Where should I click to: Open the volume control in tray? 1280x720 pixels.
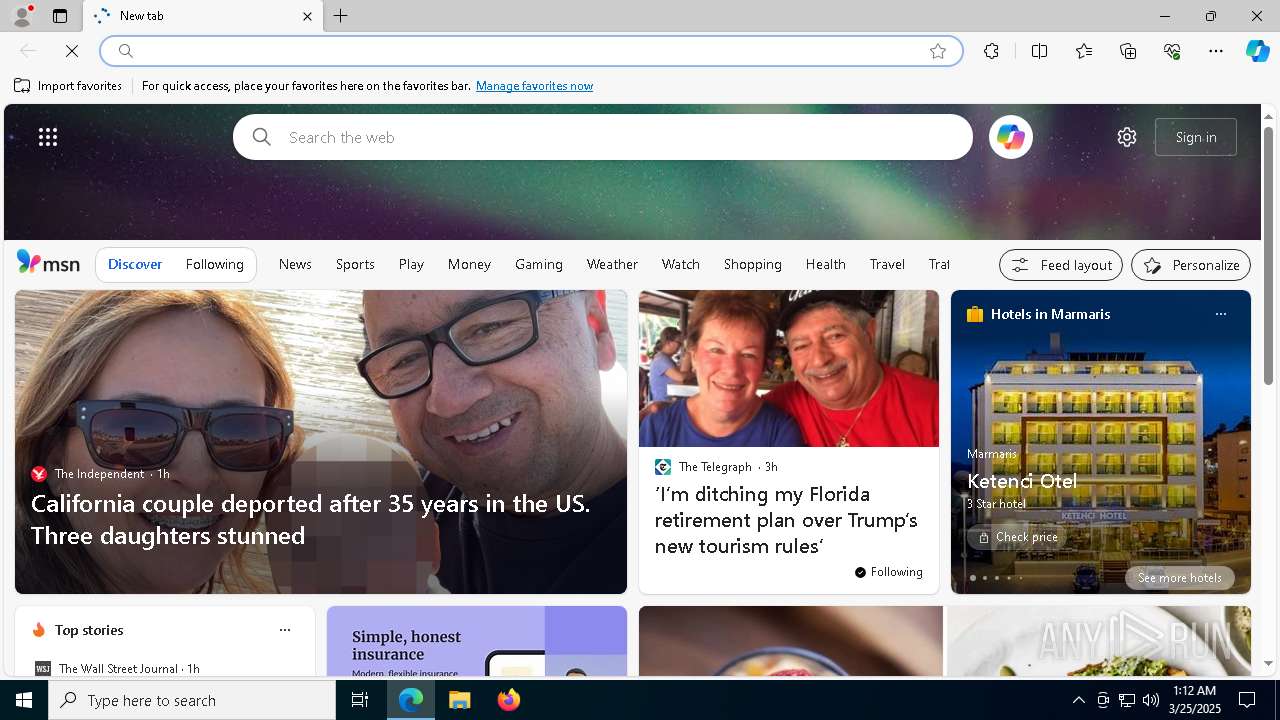[1150, 700]
